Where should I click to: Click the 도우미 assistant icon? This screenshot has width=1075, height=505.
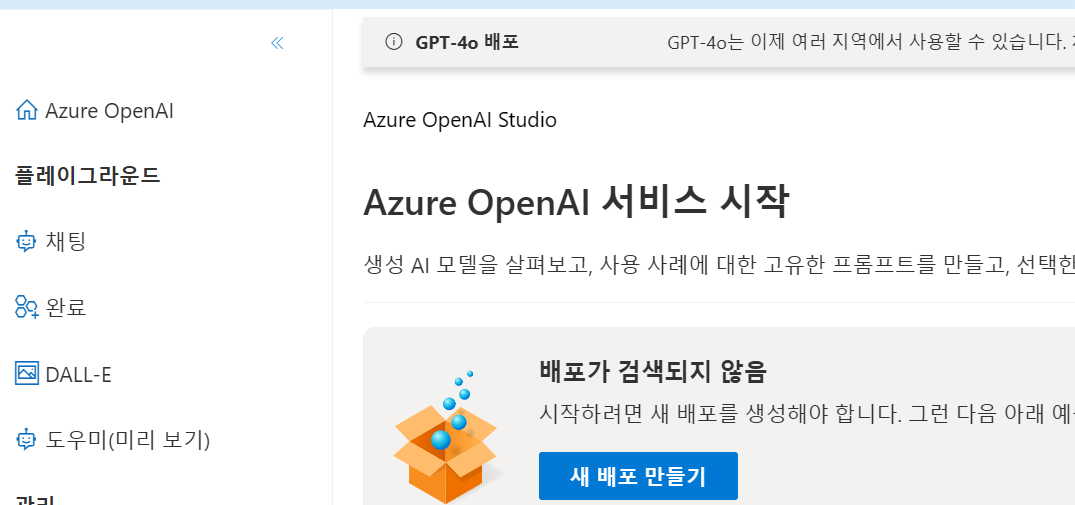pos(26,439)
